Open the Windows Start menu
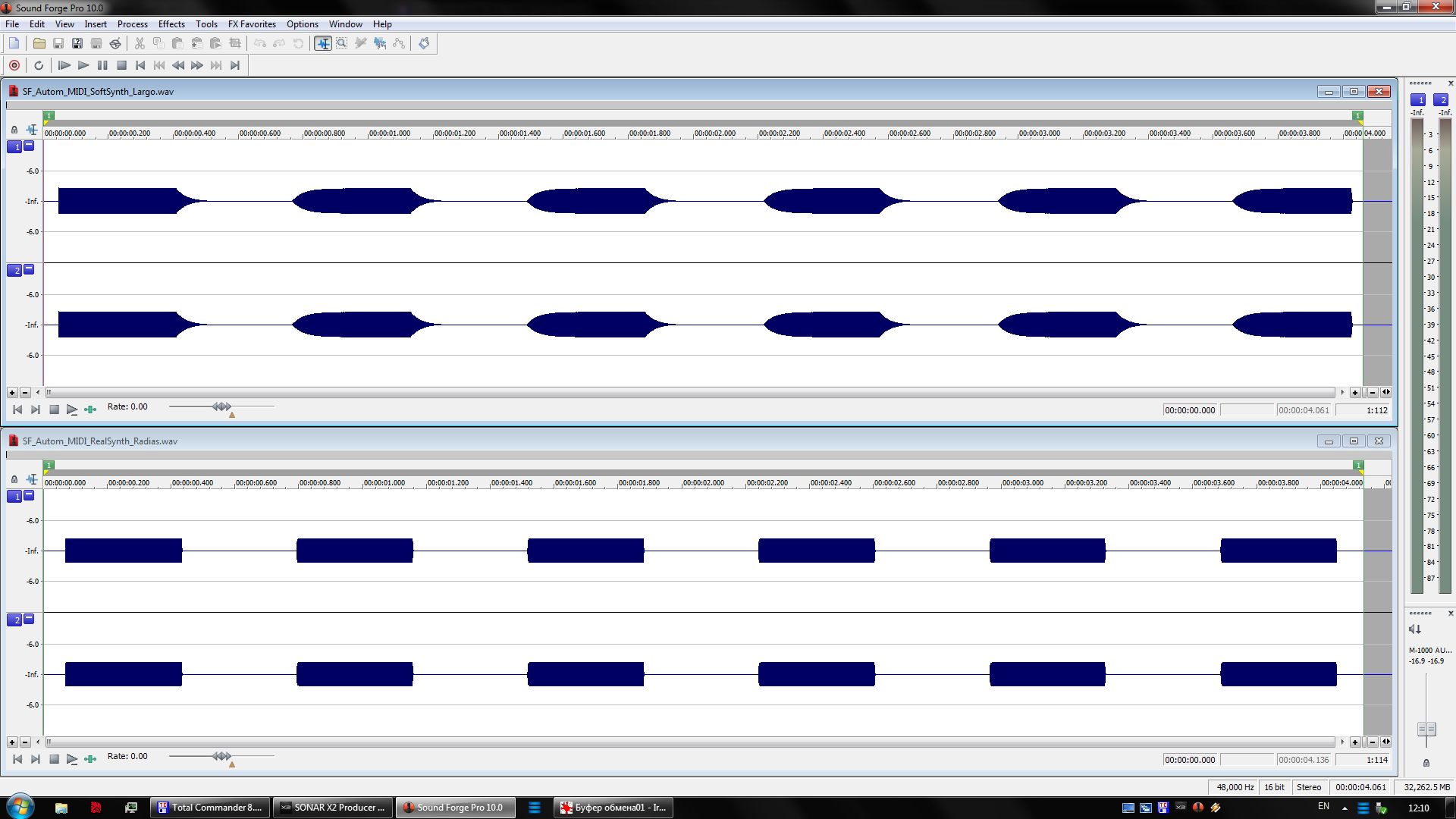 coord(20,807)
